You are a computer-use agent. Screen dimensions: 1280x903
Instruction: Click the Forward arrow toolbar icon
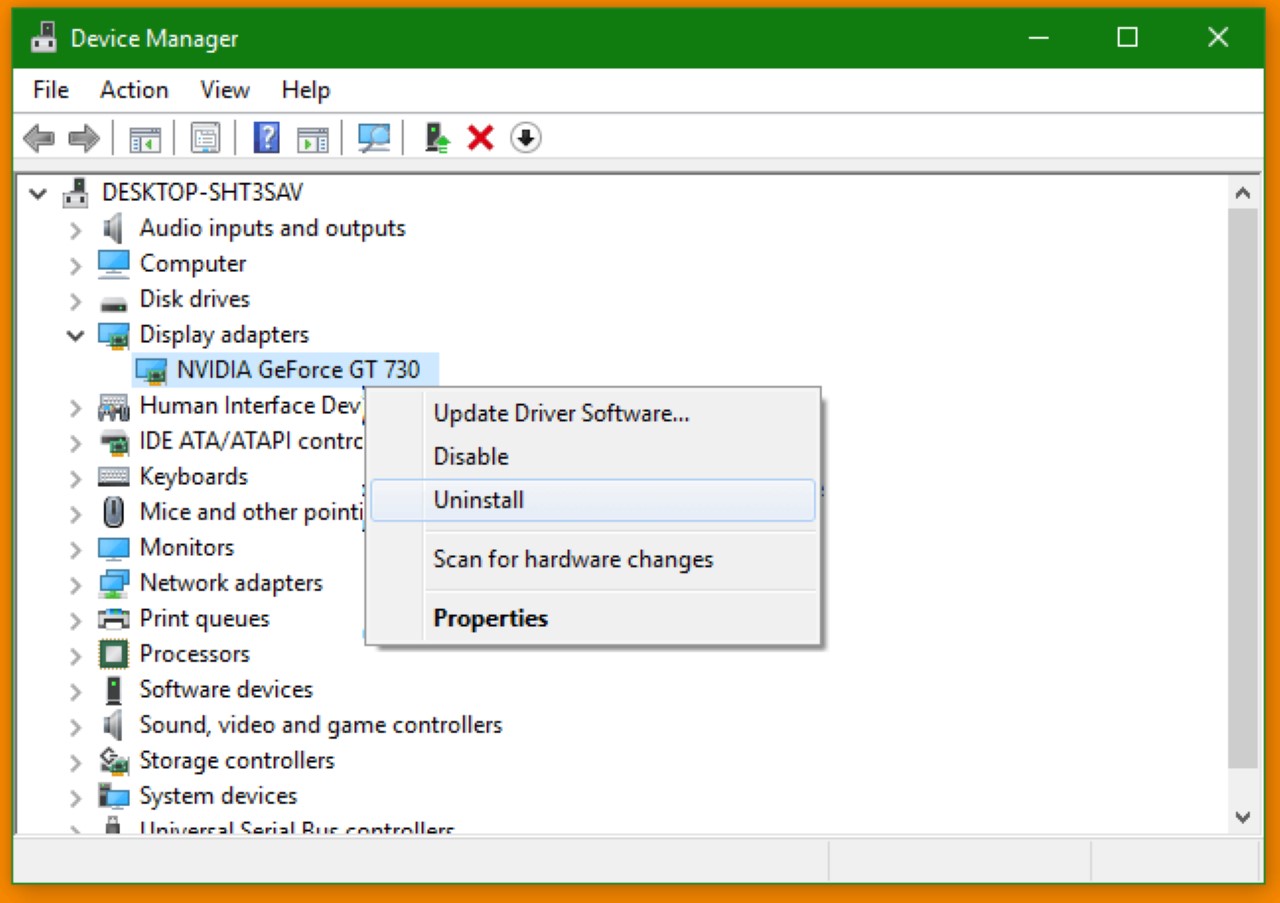pyautogui.click(x=83, y=138)
